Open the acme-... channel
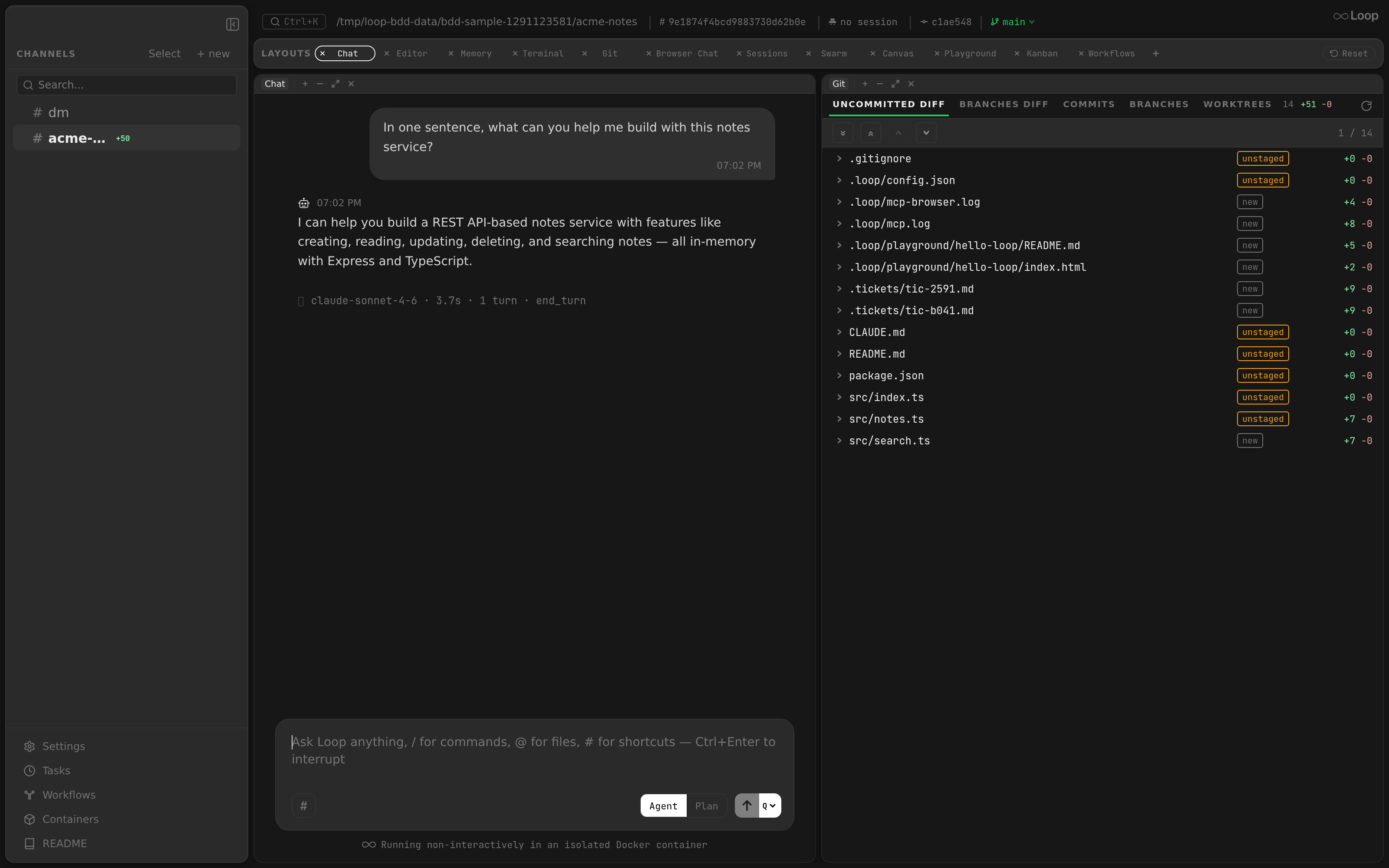 (126, 138)
